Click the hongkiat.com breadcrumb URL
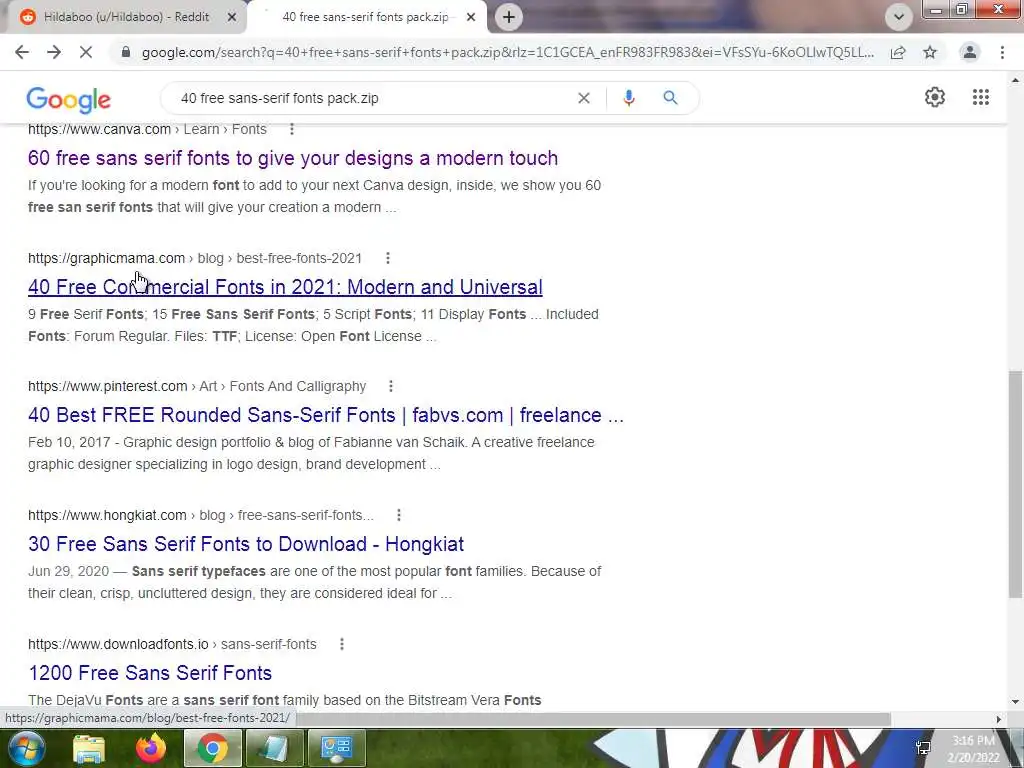Viewport: 1024px width, 768px height. (201, 515)
